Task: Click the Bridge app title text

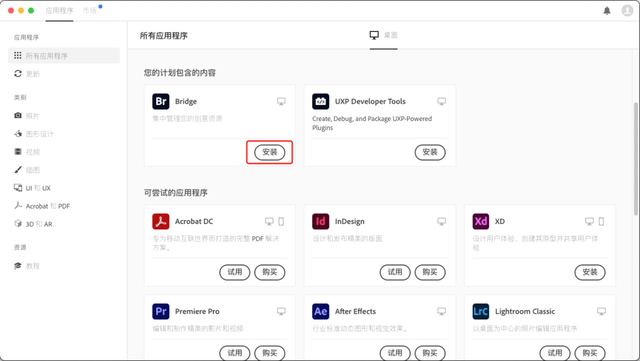Action: tap(186, 101)
